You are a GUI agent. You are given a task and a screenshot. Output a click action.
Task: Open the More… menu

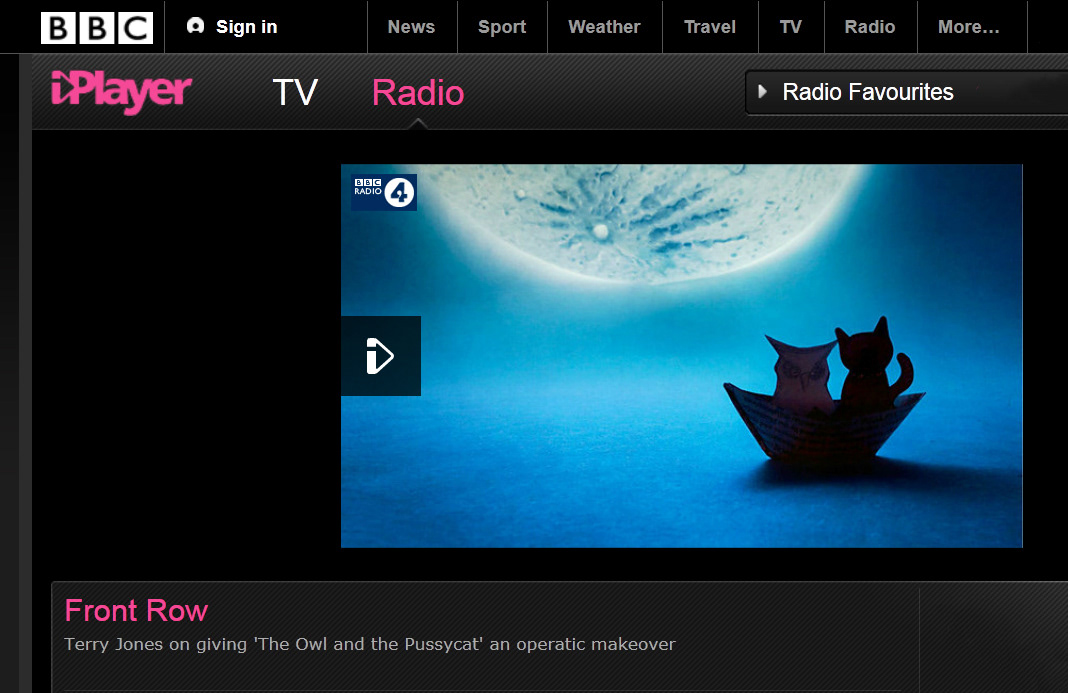969,27
